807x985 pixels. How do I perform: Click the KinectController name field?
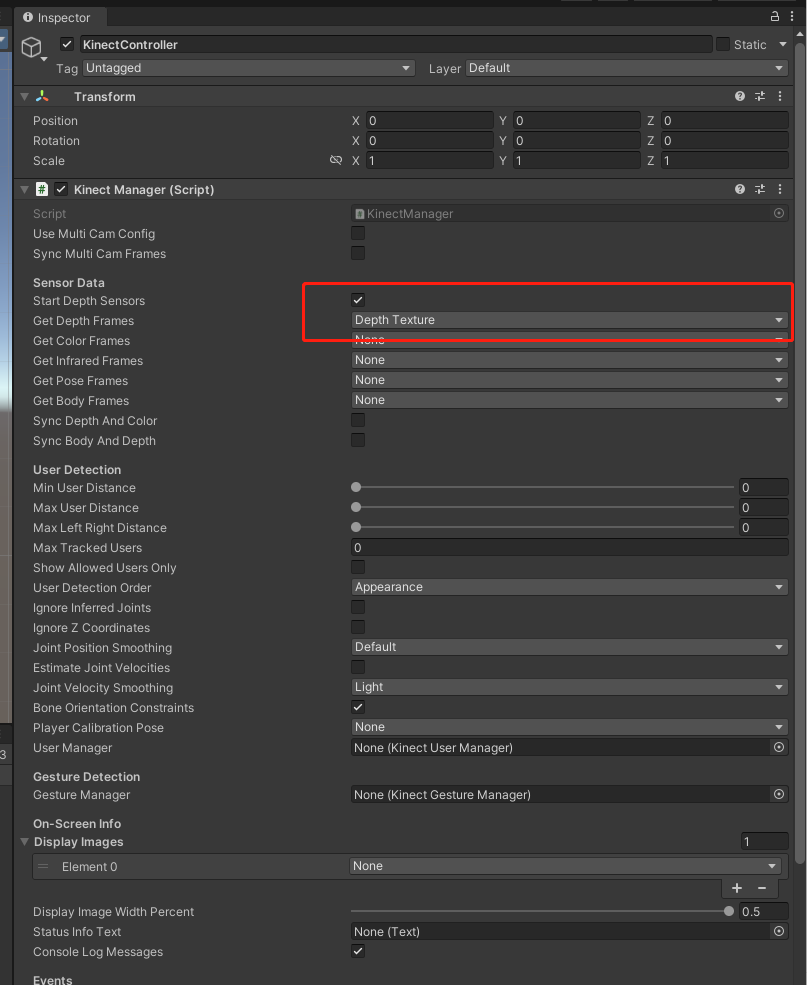click(x=396, y=44)
